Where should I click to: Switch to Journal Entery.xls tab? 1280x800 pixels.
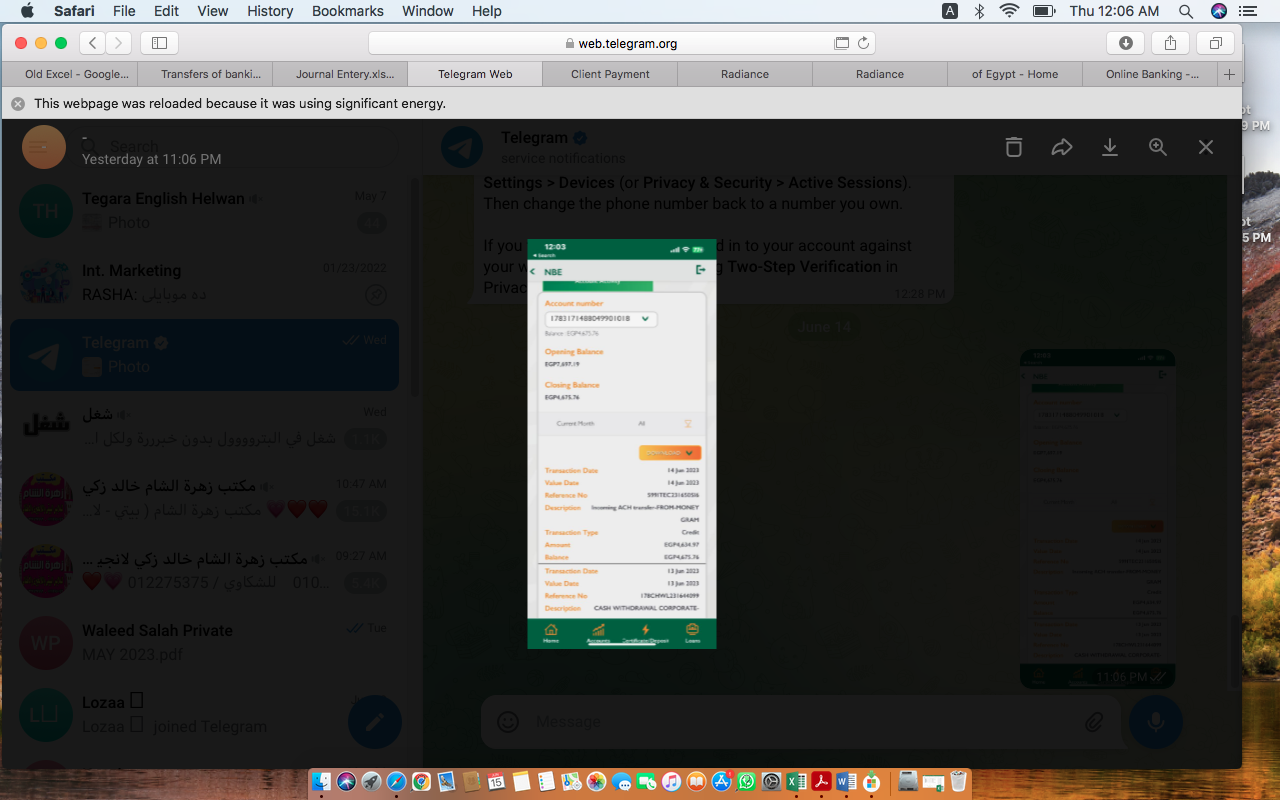[x=340, y=74]
